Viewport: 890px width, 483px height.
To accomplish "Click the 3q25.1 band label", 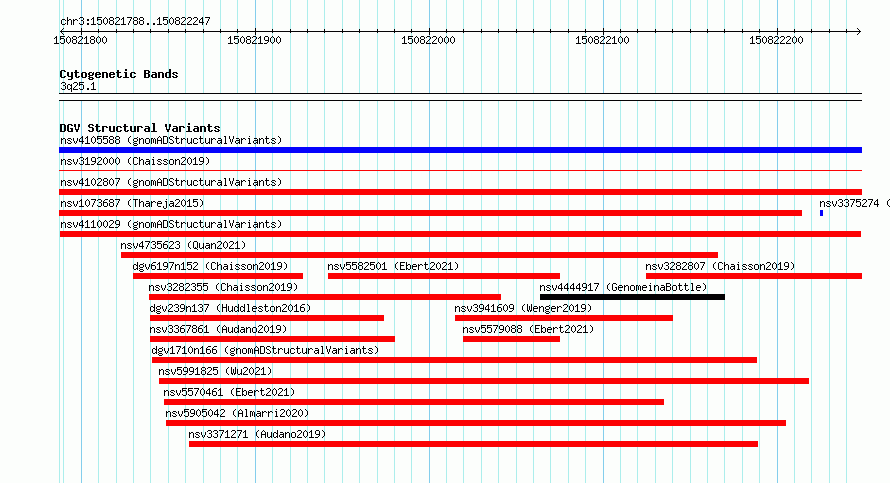I will click(x=78, y=86).
